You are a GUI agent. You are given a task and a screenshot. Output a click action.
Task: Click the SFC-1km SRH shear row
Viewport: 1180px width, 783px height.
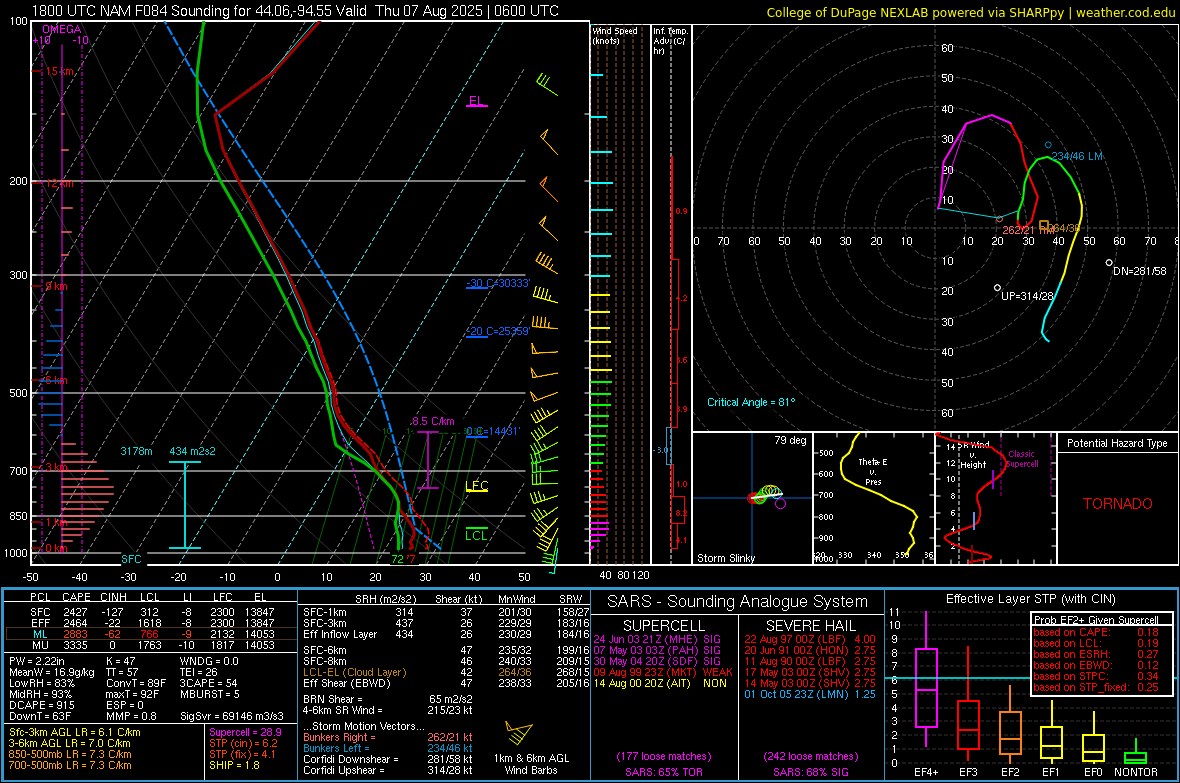pyautogui.click(x=446, y=612)
